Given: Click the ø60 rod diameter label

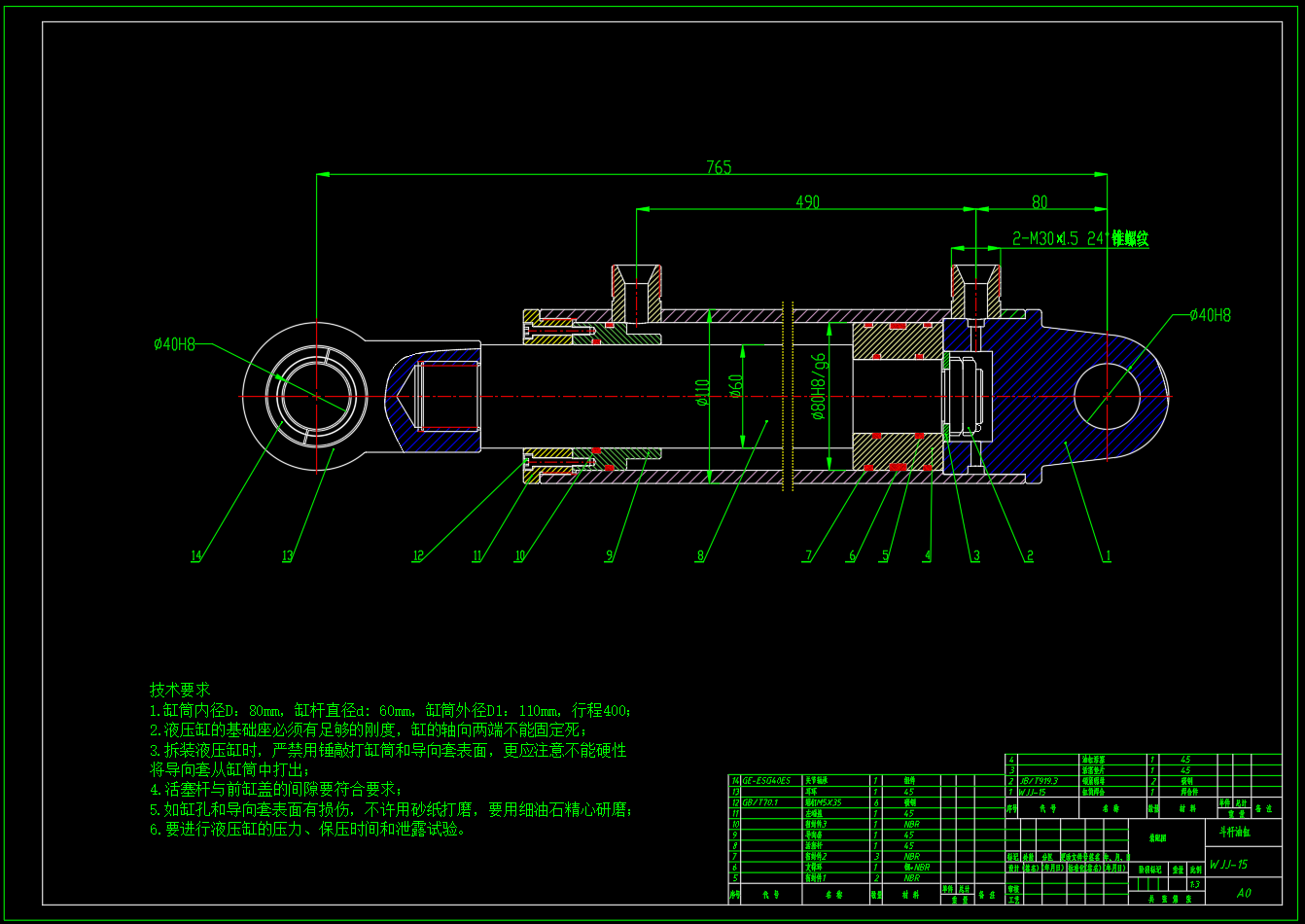Looking at the screenshot, I should click(736, 386).
